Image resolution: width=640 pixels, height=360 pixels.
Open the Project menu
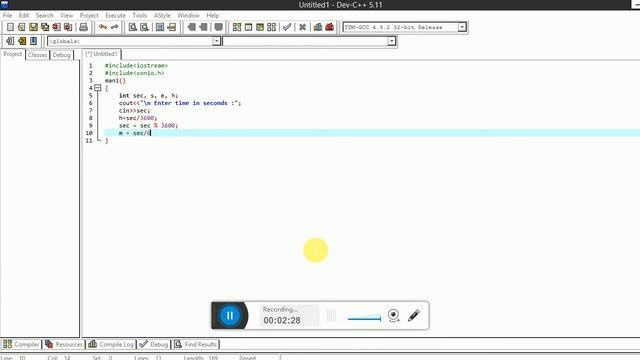coord(89,16)
